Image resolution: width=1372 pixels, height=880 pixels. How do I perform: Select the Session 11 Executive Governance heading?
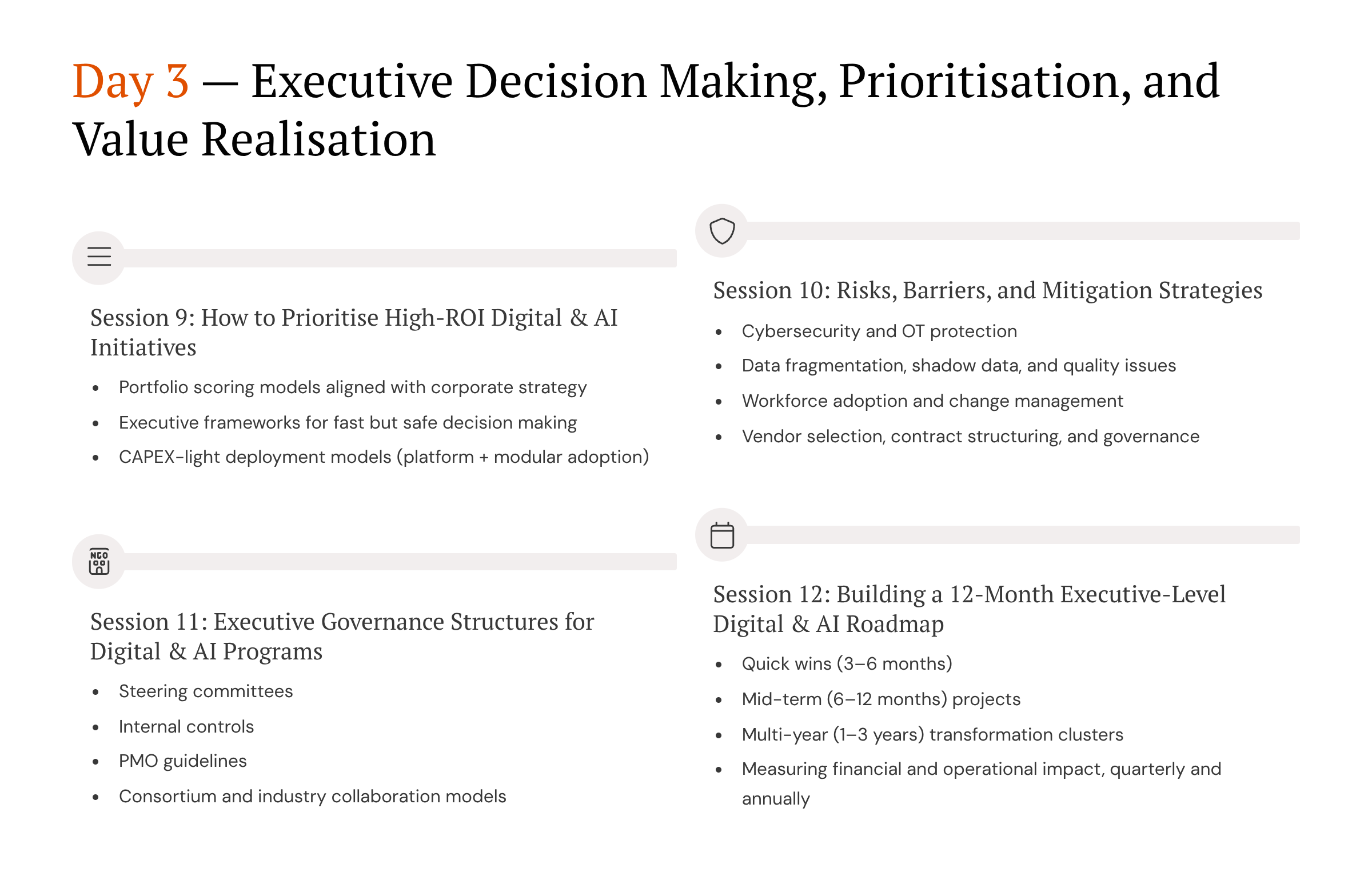click(x=342, y=636)
